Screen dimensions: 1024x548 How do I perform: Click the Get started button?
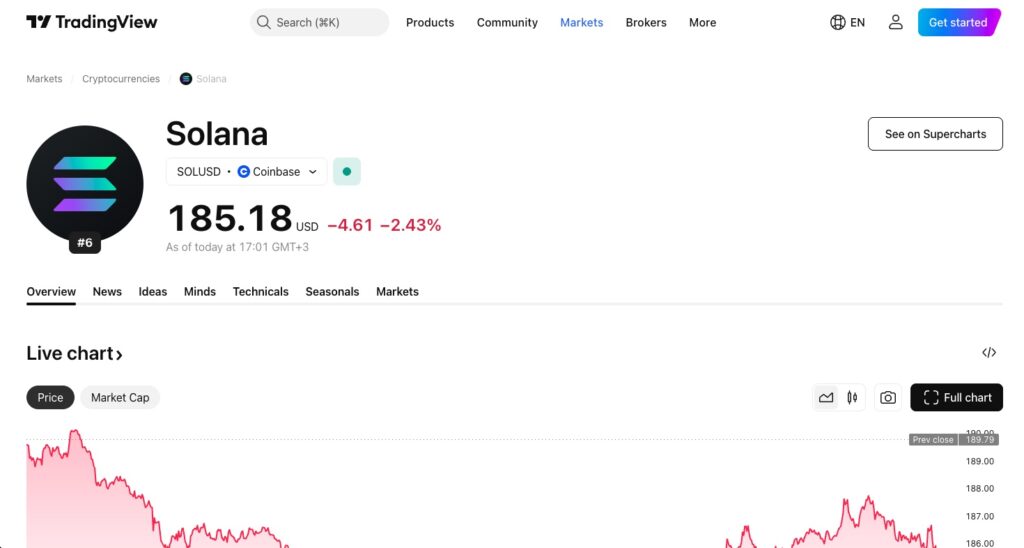click(959, 22)
